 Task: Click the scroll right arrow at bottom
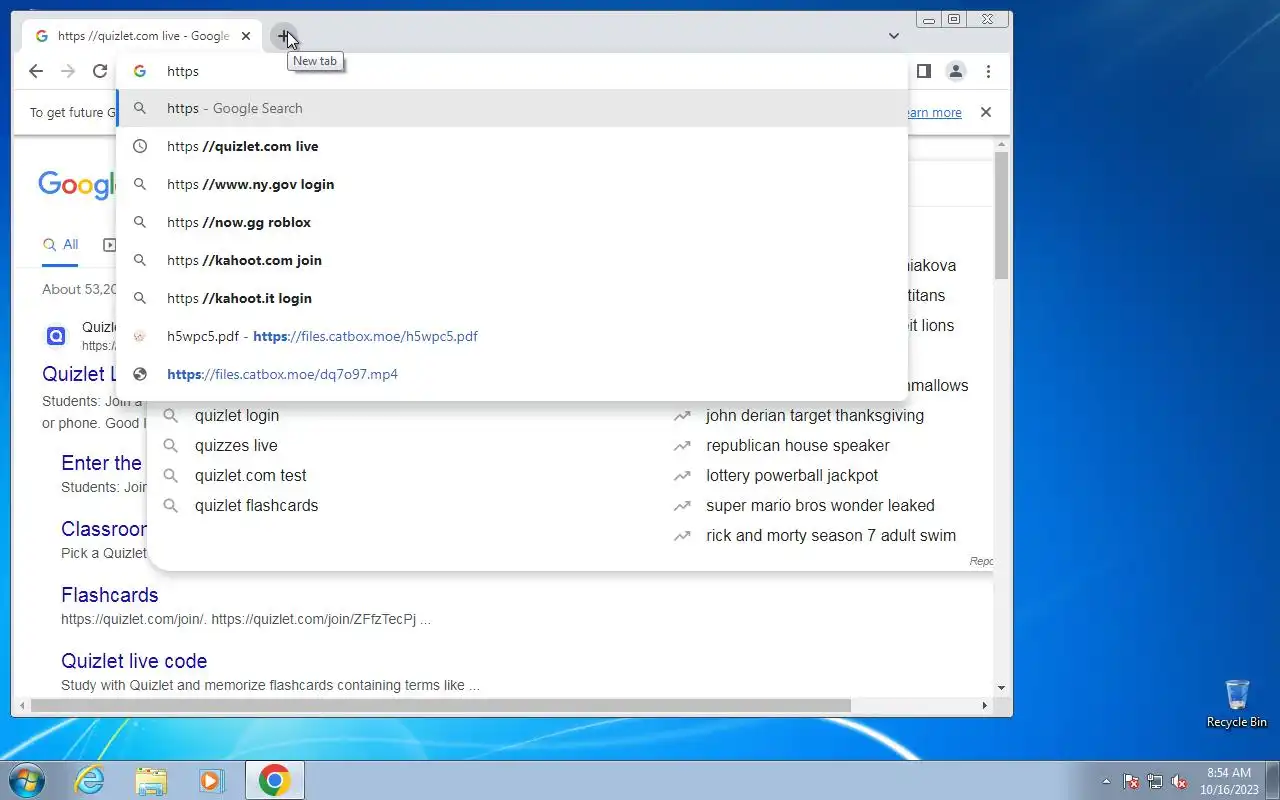[x=985, y=705]
